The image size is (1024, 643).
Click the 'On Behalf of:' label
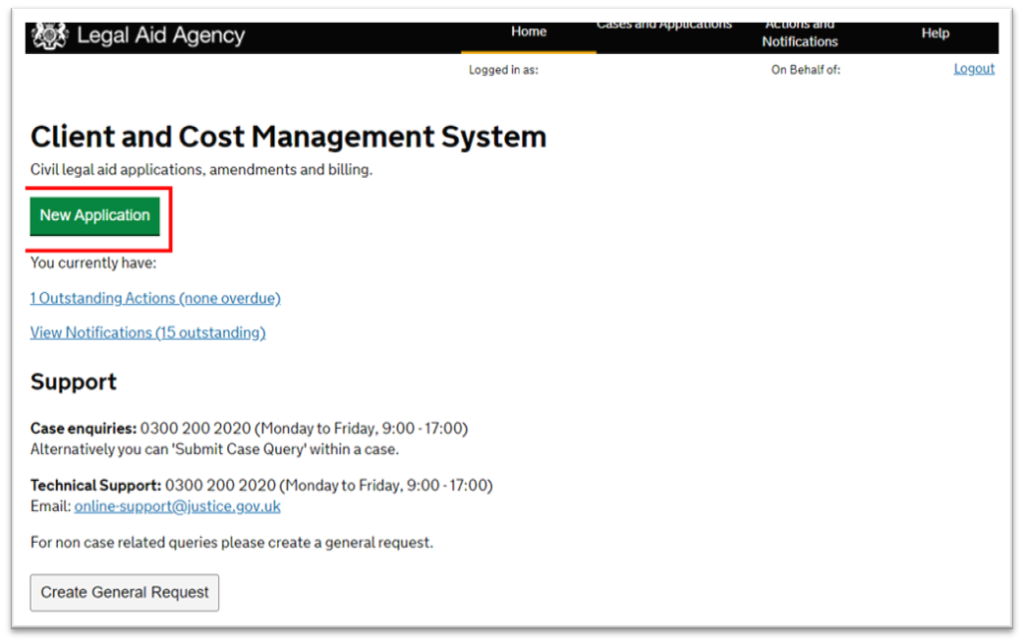point(805,70)
